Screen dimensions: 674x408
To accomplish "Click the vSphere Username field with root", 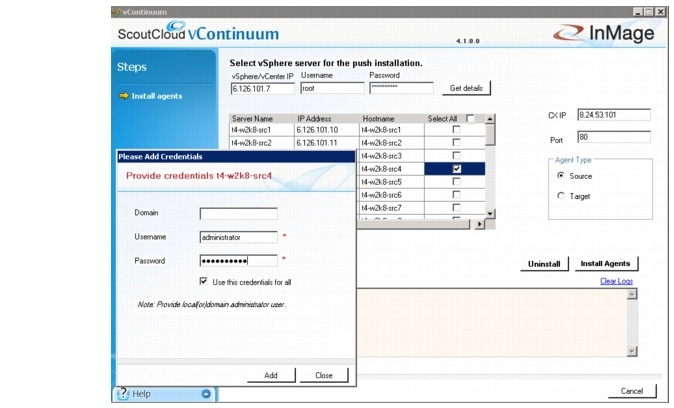I will tap(332, 88).
